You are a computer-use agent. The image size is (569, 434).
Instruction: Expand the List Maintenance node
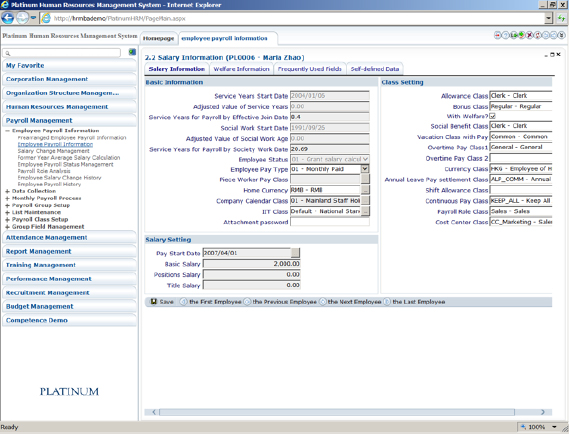[x=7, y=213]
